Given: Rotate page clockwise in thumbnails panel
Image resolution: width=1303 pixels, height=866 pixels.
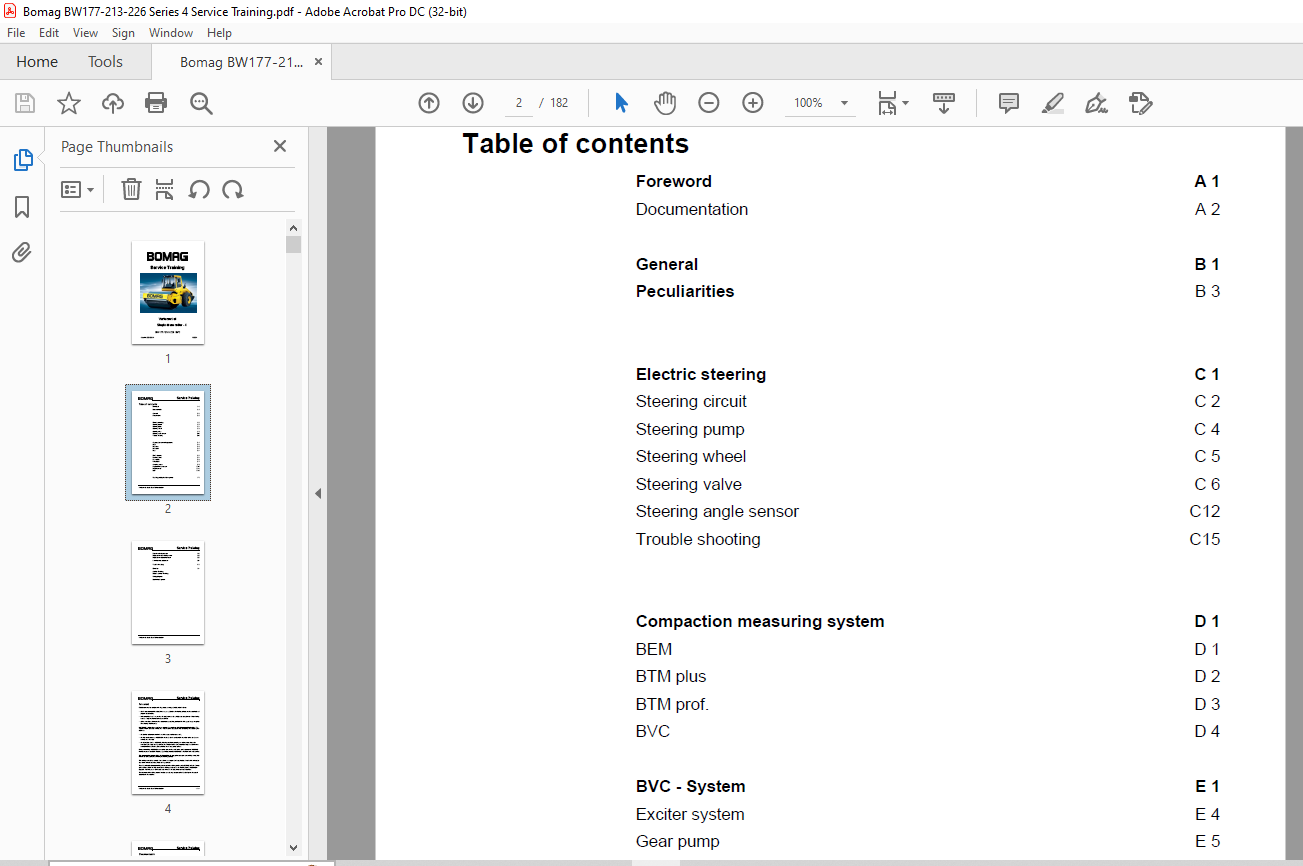Looking at the screenshot, I should pos(233,189).
